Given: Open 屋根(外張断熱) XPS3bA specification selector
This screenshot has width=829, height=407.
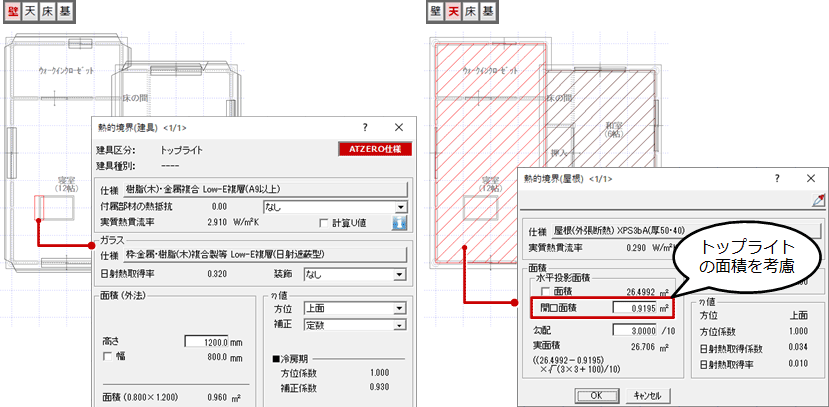Looking at the screenshot, I should (x=686, y=231).
